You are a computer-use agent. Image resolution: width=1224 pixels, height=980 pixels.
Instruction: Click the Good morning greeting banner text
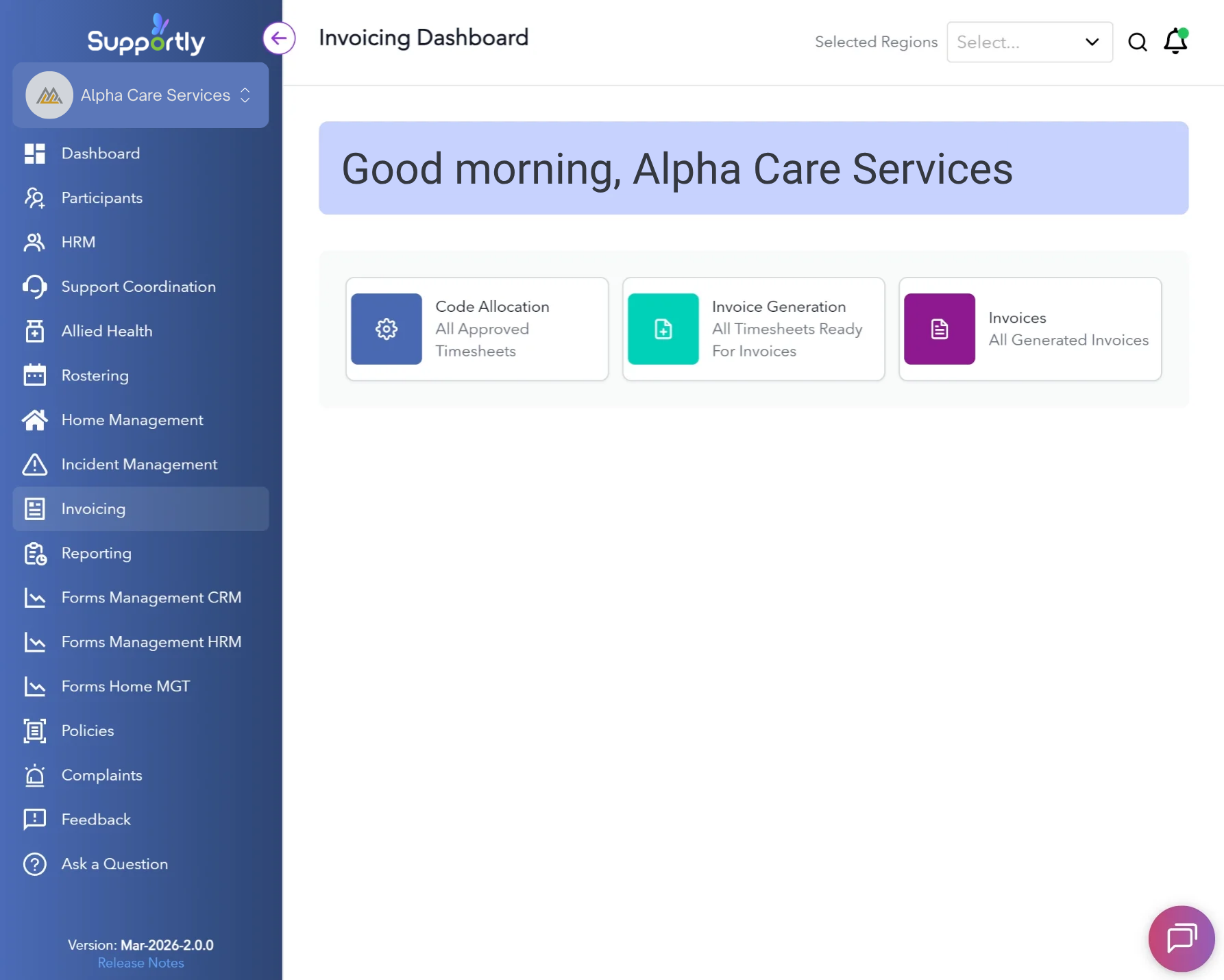tap(677, 169)
